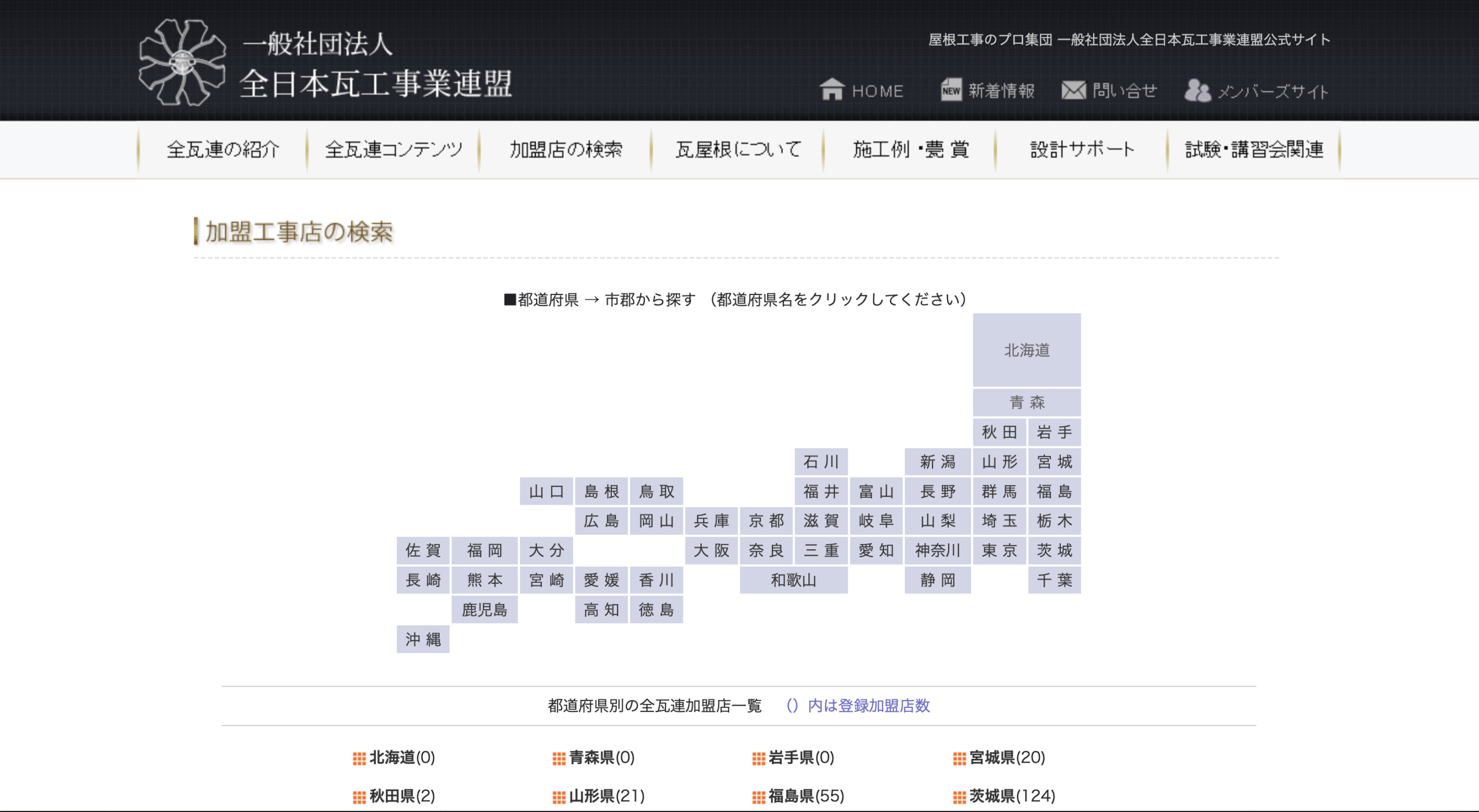1479x812 pixels.
Task: Select 沖縄 map tile
Action: coord(423,639)
